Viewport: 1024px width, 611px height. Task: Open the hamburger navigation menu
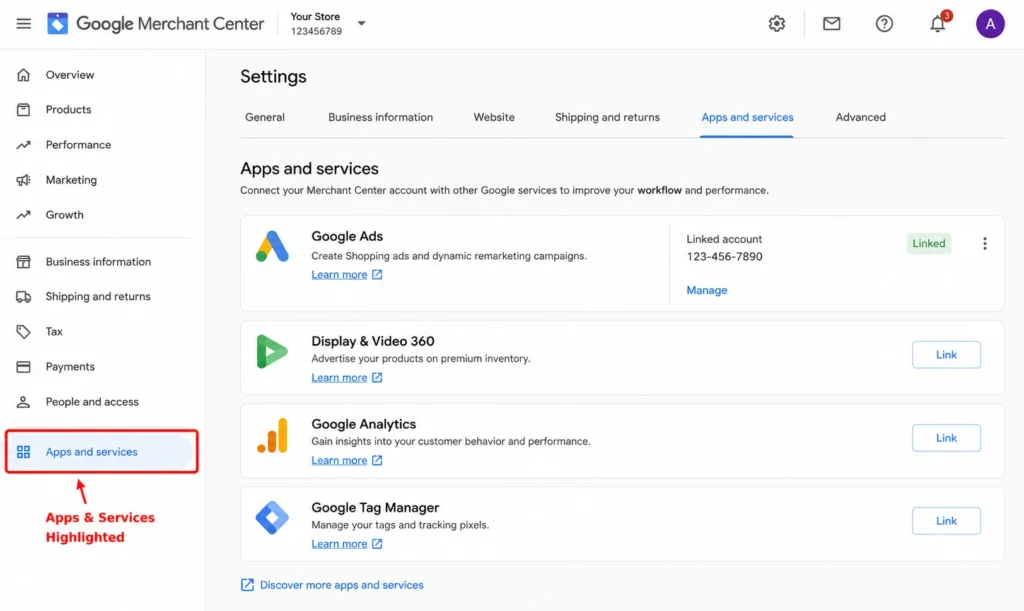(24, 24)
